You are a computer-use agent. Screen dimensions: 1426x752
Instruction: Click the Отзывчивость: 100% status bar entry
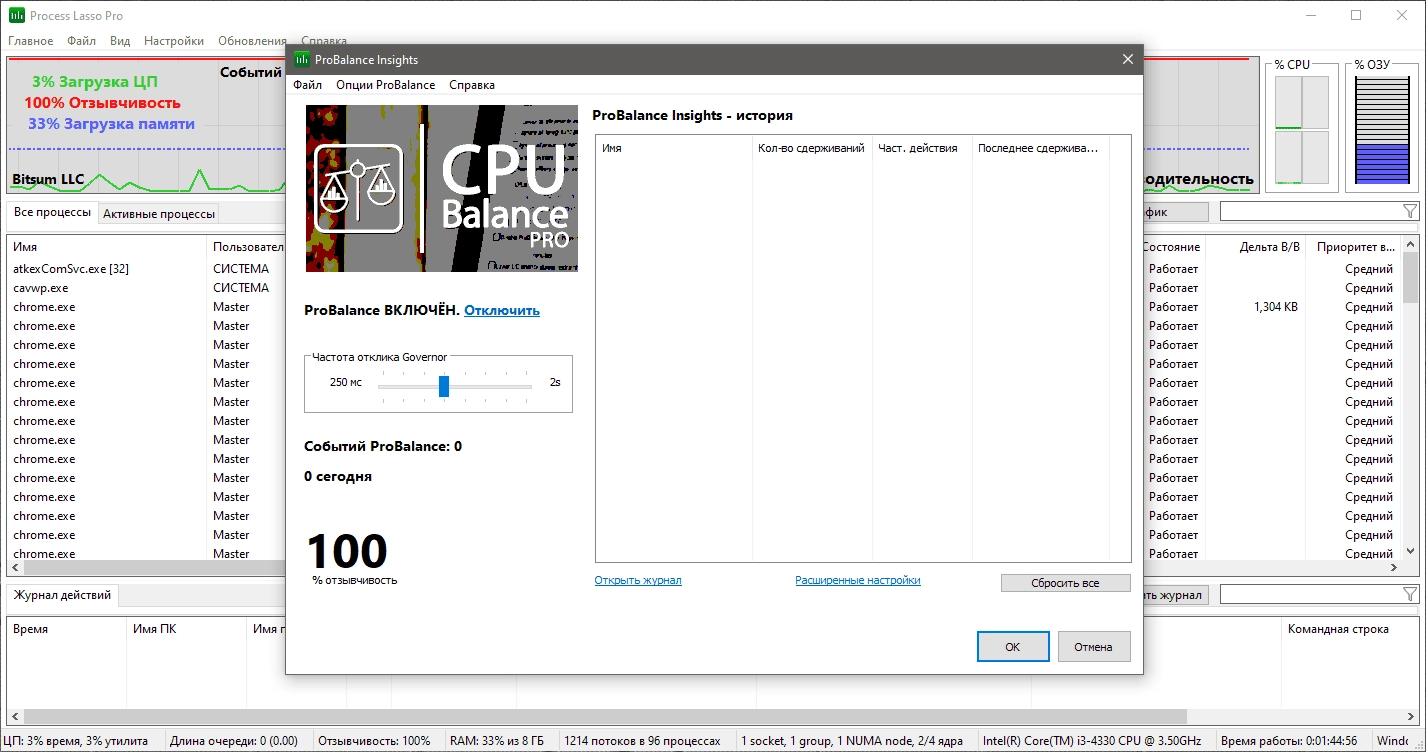pos(374,741)
